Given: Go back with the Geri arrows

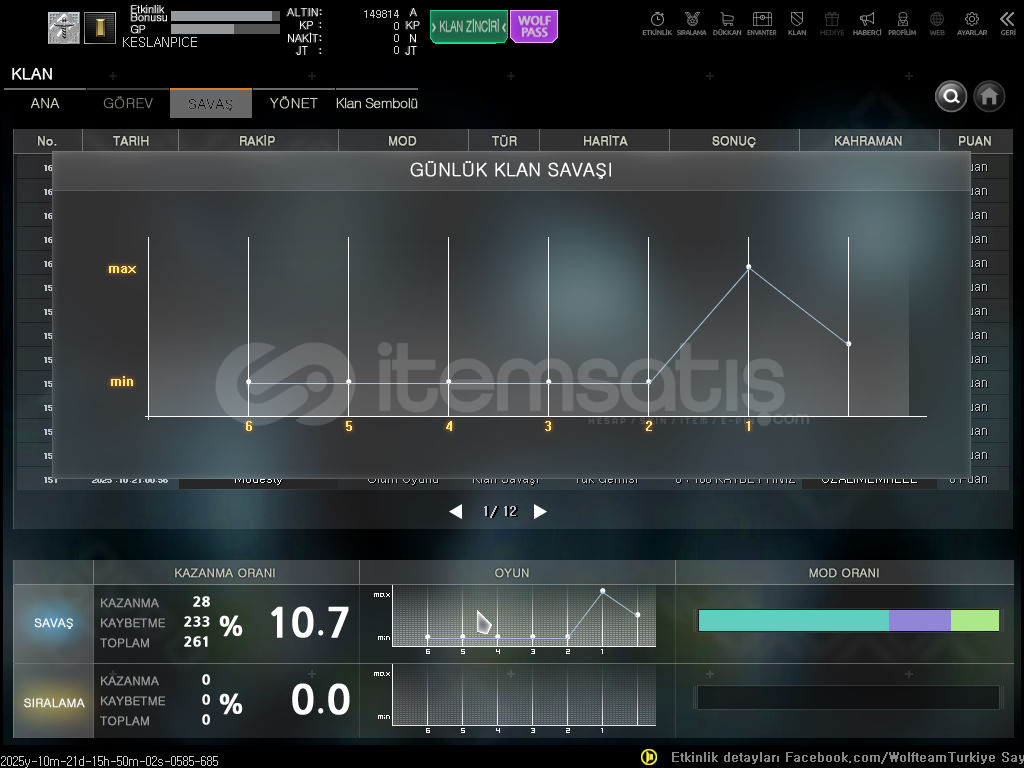Looking at the screenshot, I should (x=1007, y=21).
